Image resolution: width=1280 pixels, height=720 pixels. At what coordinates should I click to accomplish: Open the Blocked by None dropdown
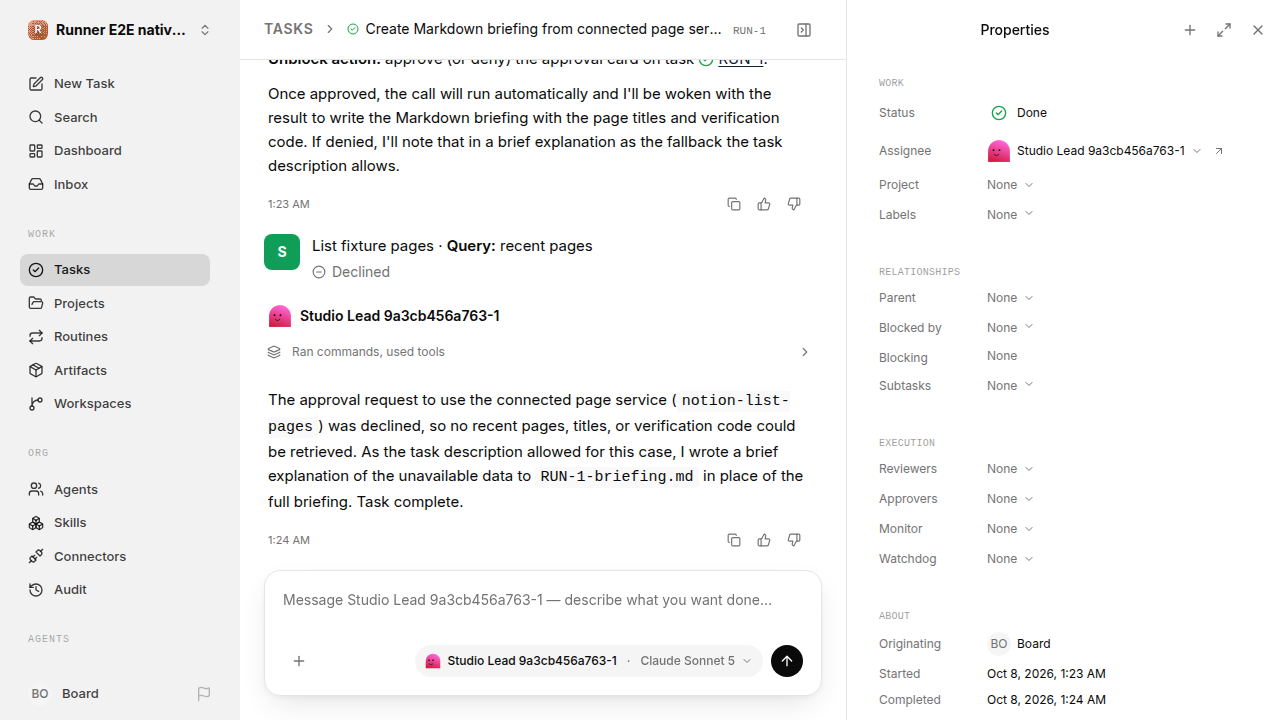tap(1010, 328)
